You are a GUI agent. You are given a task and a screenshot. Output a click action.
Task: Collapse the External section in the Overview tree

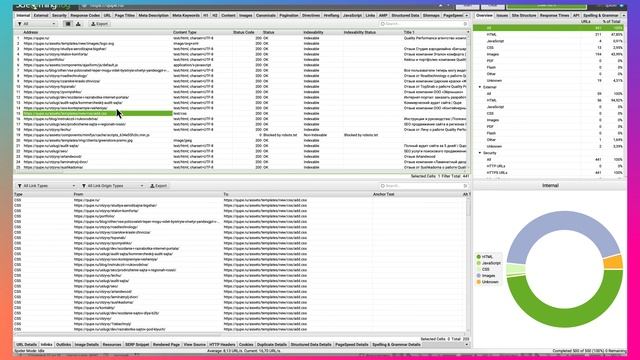pos(480,87)
